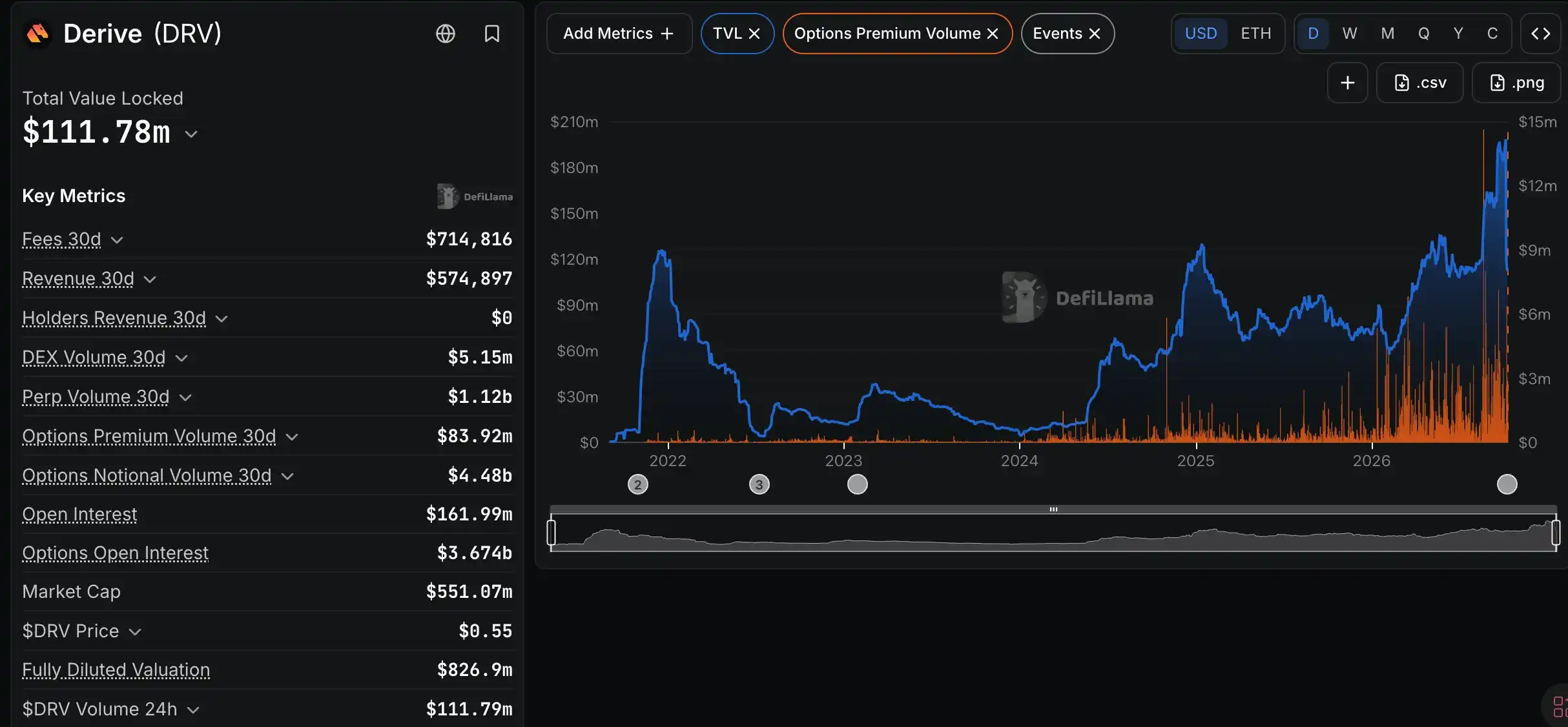
Task: Select quarterly (Q) chart interval
Action: click(x=1423, y=34)
